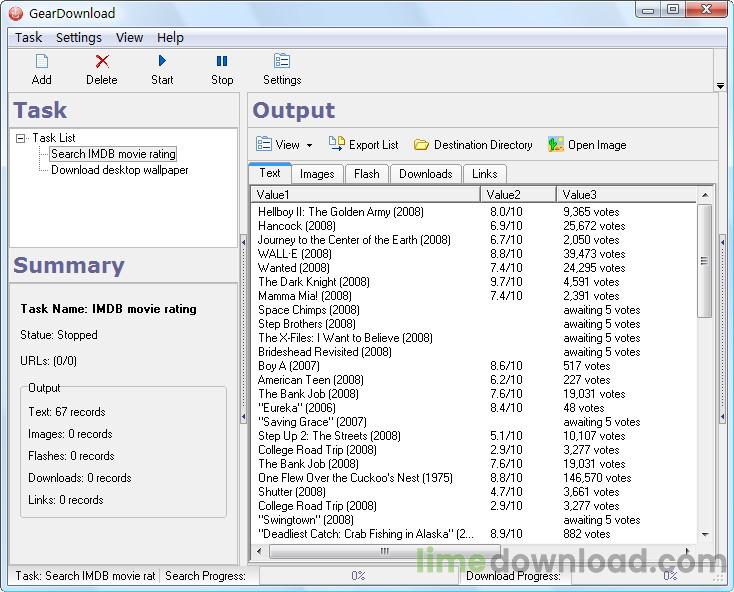This screenshot has width=734, height=592.
Task: Sort by the Value3 column header
Action: pyautogui.click(x=626, y=195)
